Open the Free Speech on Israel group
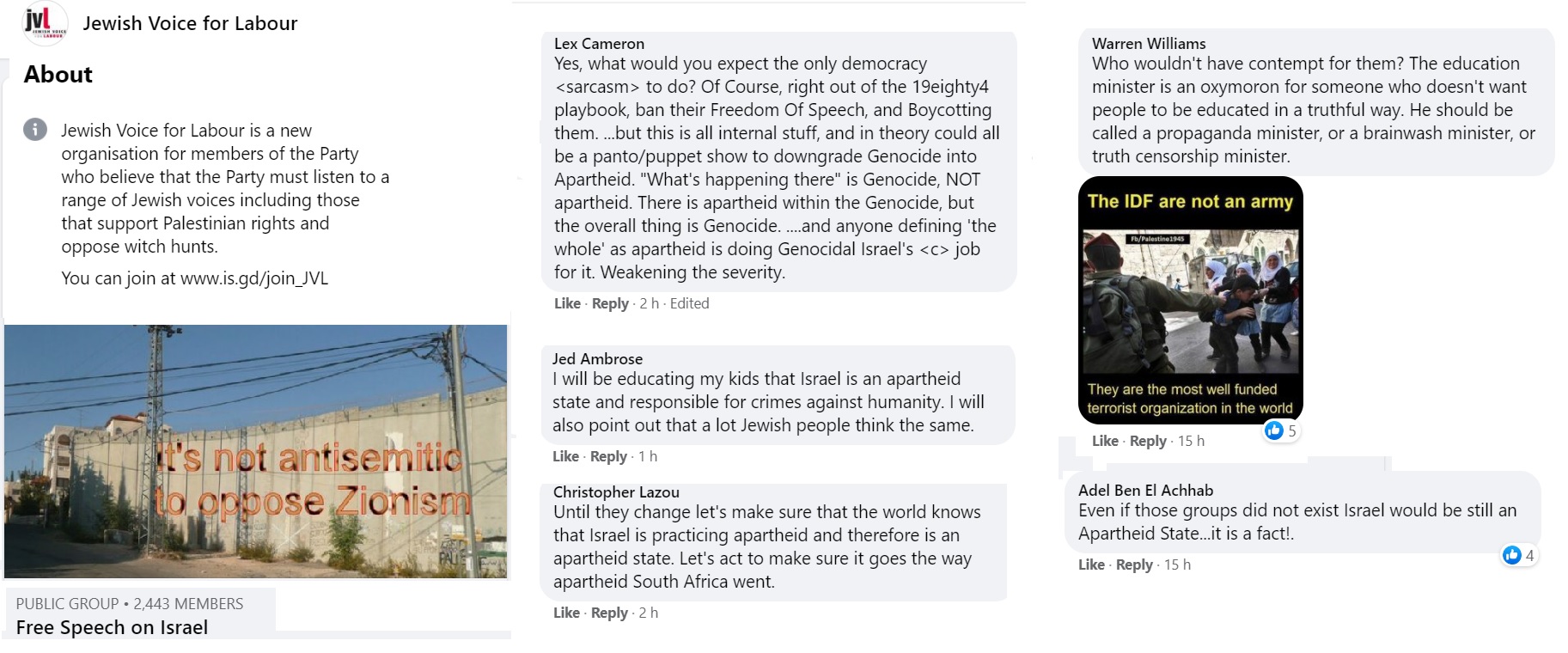1568x653 pixels. click(x=112, y=627)
